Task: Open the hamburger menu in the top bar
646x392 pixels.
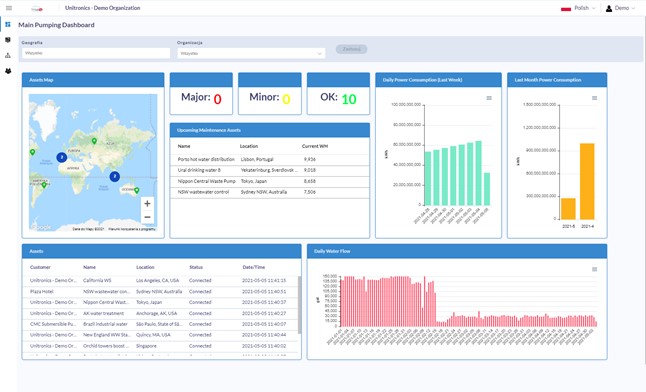Action: [x=9, y=8]
